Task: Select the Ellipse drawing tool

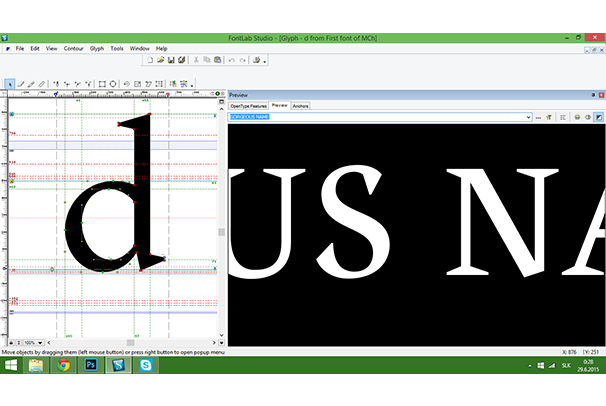Action: click(x=113, y=84)
